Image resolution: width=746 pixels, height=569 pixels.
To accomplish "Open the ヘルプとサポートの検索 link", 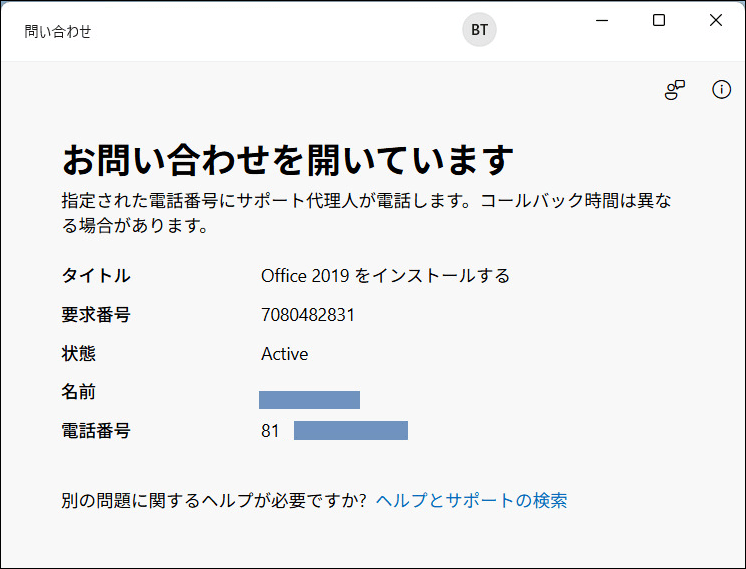I will (471, 500).
